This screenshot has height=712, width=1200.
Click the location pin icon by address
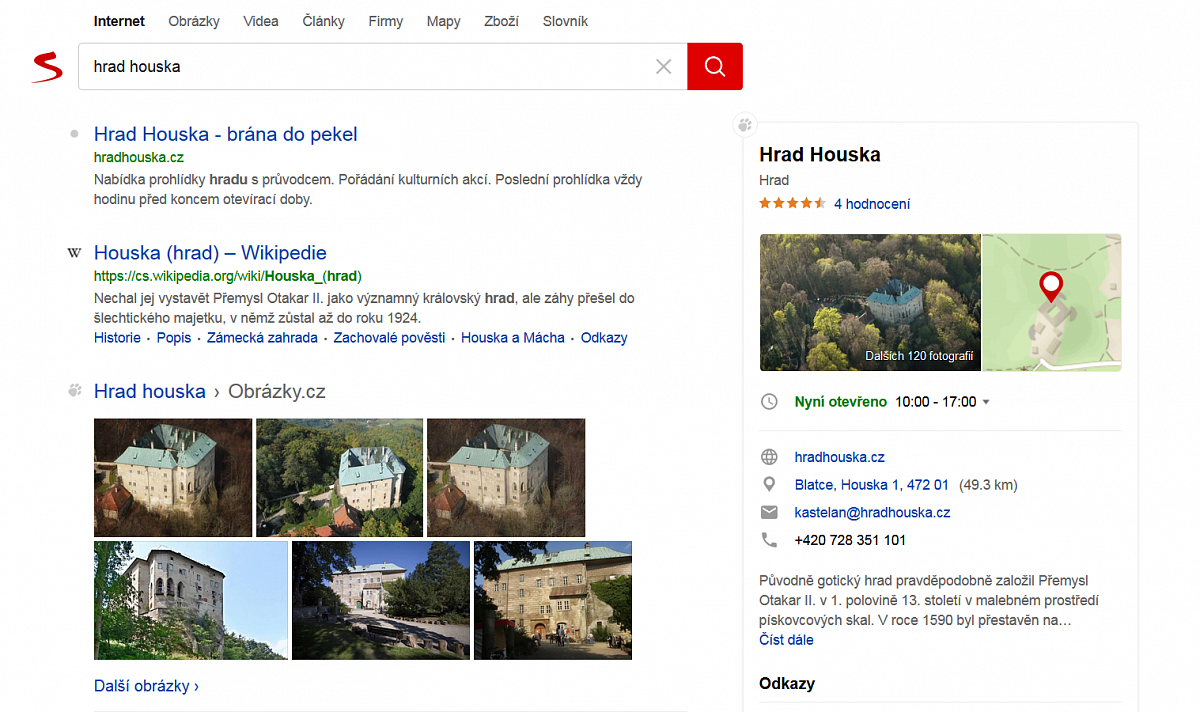coord(769,485)
